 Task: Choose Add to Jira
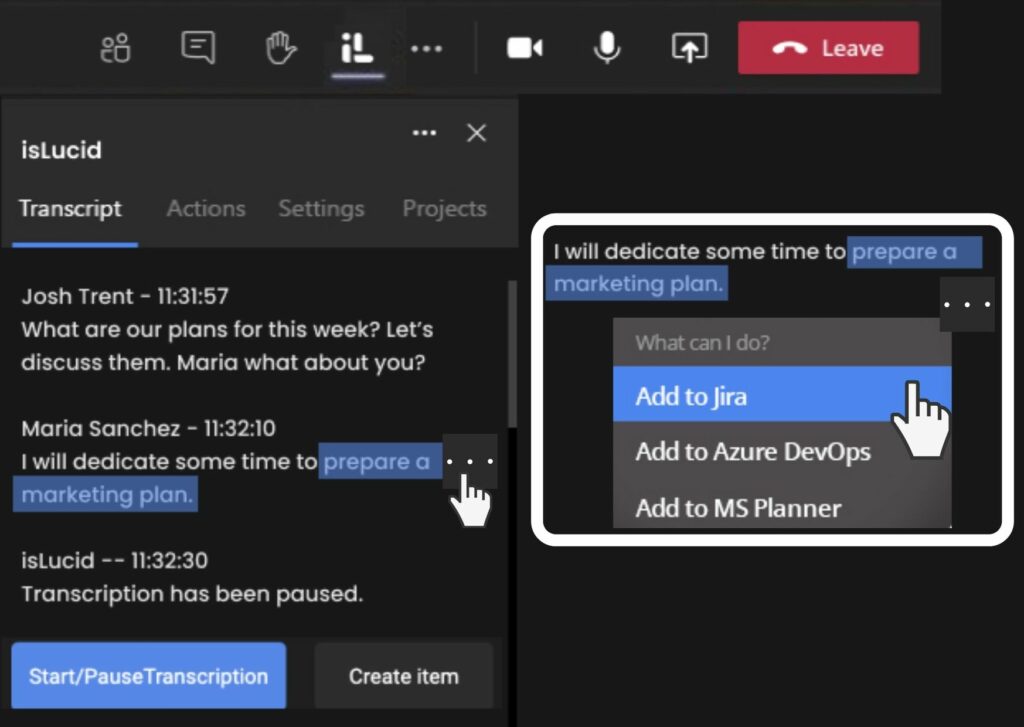point(782,395)
